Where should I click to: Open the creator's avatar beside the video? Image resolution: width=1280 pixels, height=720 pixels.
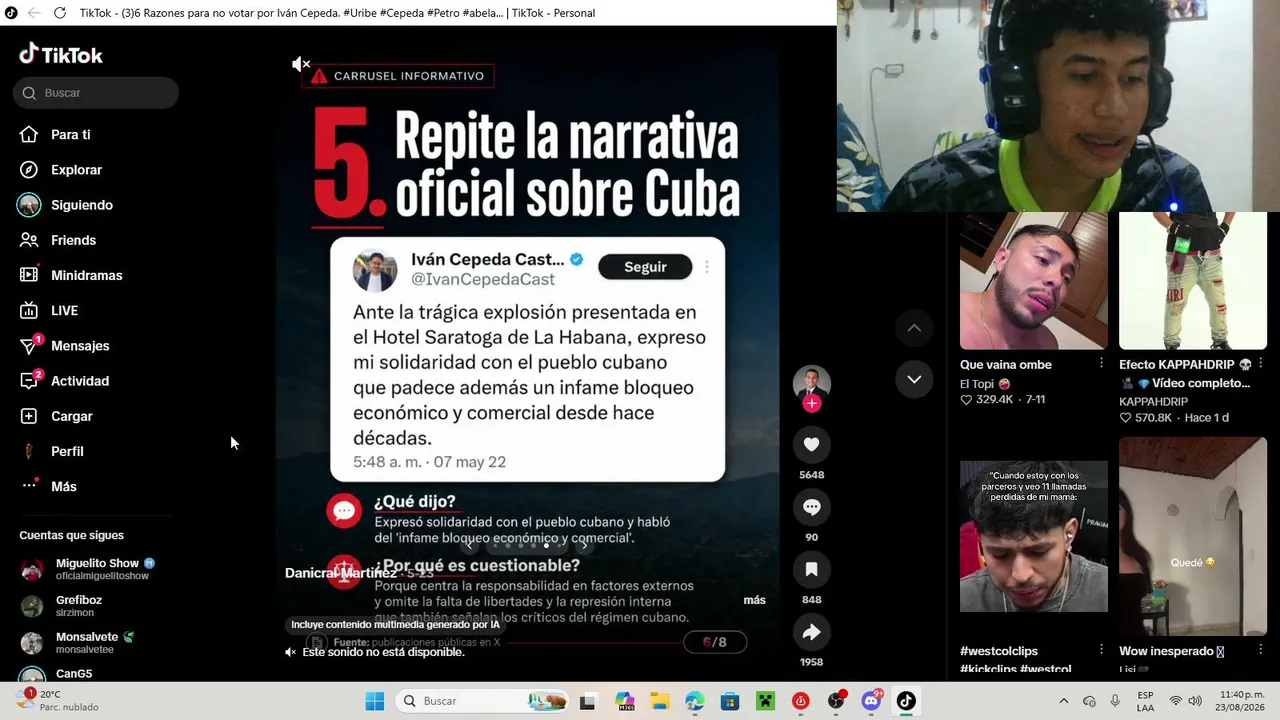[811, 383]
